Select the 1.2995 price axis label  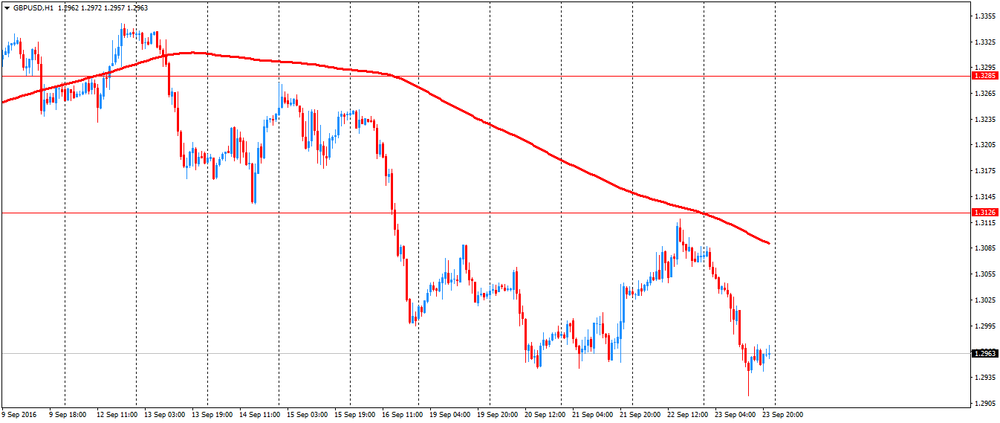click(984, 325)
